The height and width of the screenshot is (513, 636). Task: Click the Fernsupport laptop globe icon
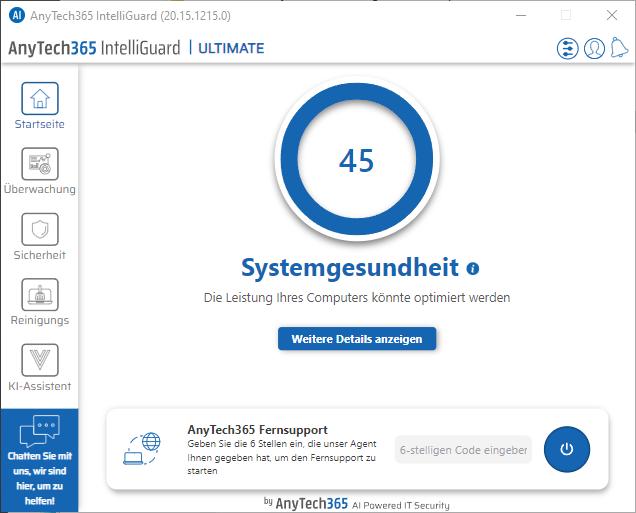[x=142, y=449]
